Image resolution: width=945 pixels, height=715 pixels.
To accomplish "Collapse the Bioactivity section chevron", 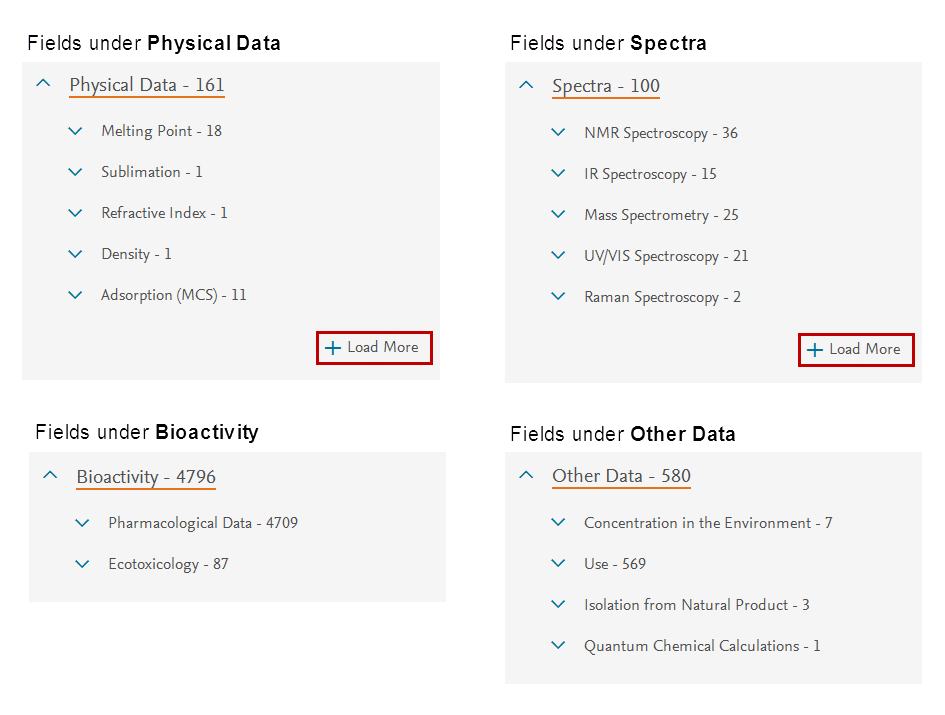I will pos(50,476).
